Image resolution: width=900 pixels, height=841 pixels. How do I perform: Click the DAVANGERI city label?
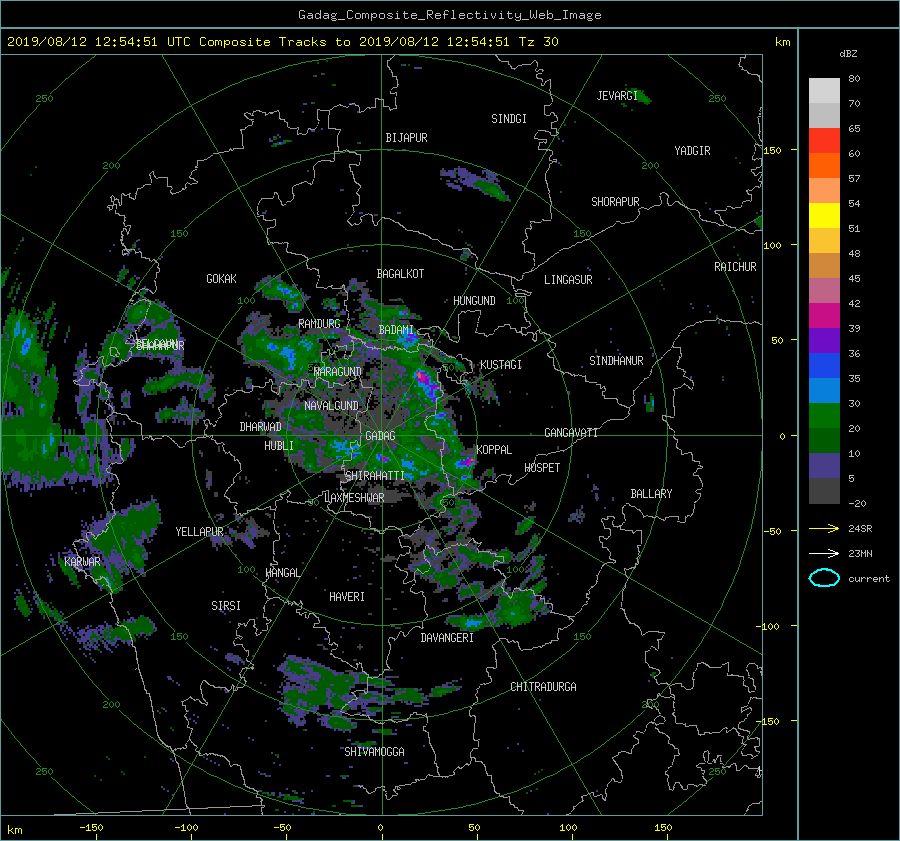(x=447, y=638)
